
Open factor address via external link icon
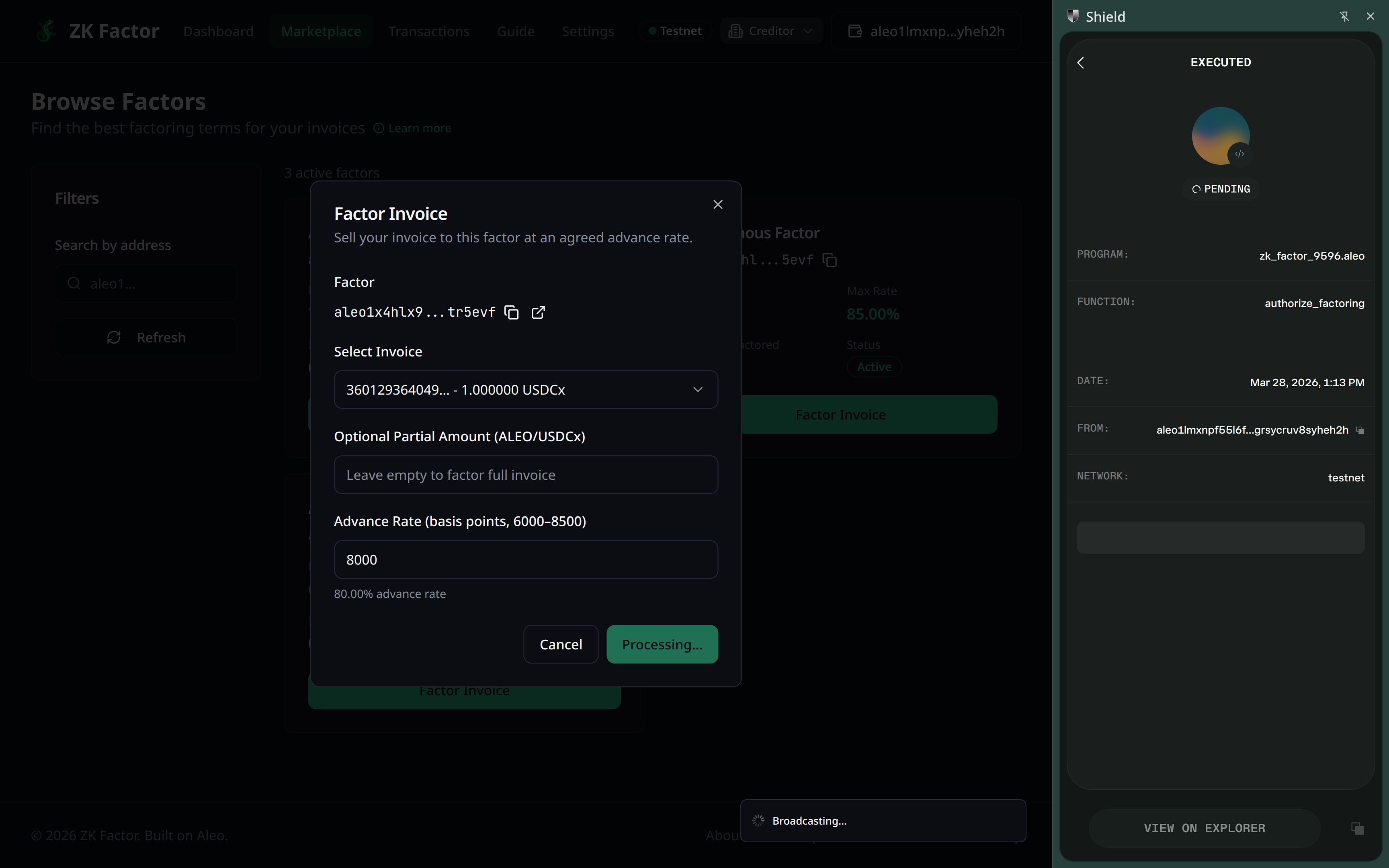point(538,312)
